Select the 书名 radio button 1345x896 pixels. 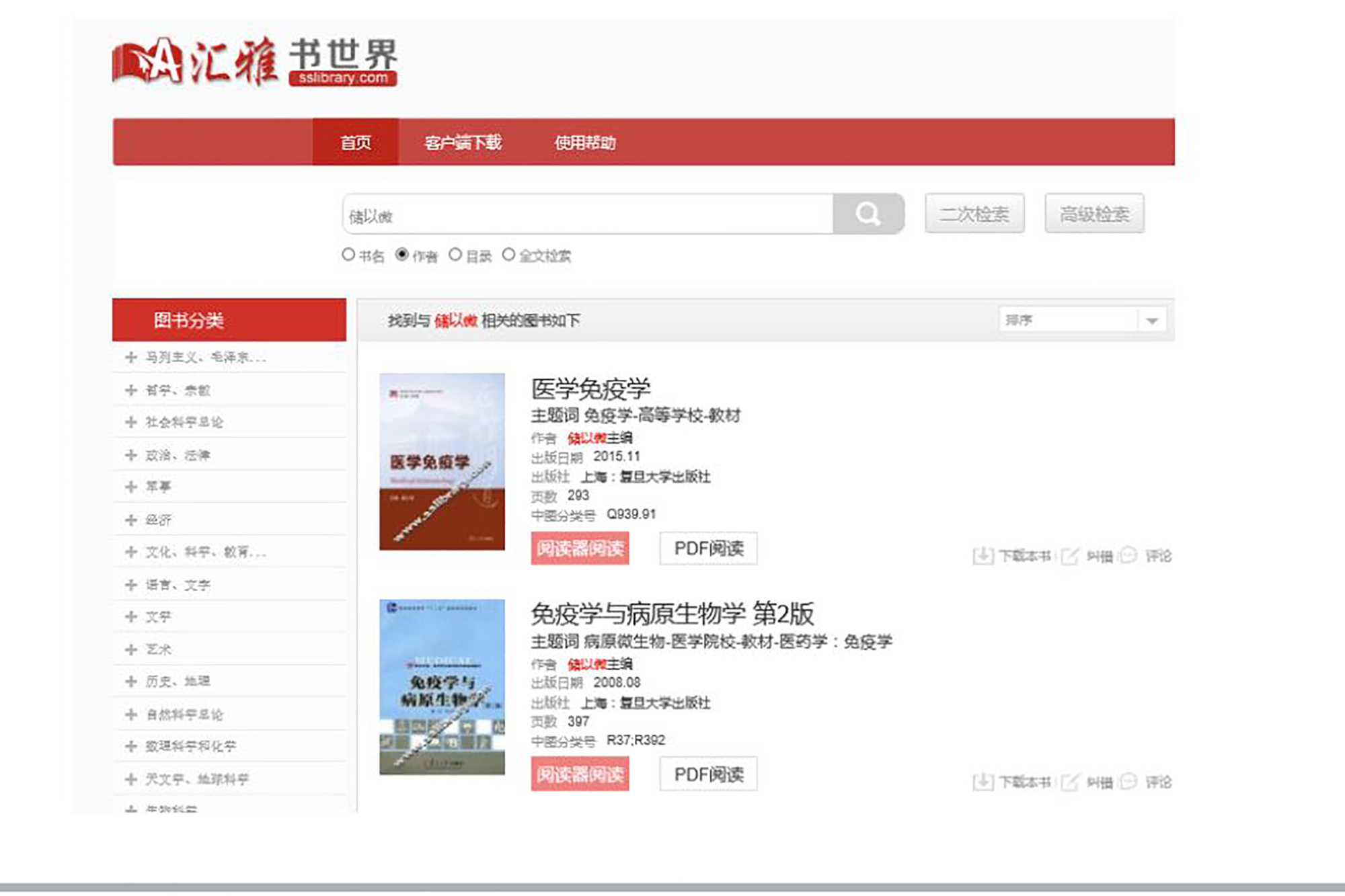pyautogui.click(x=348, y=255)
